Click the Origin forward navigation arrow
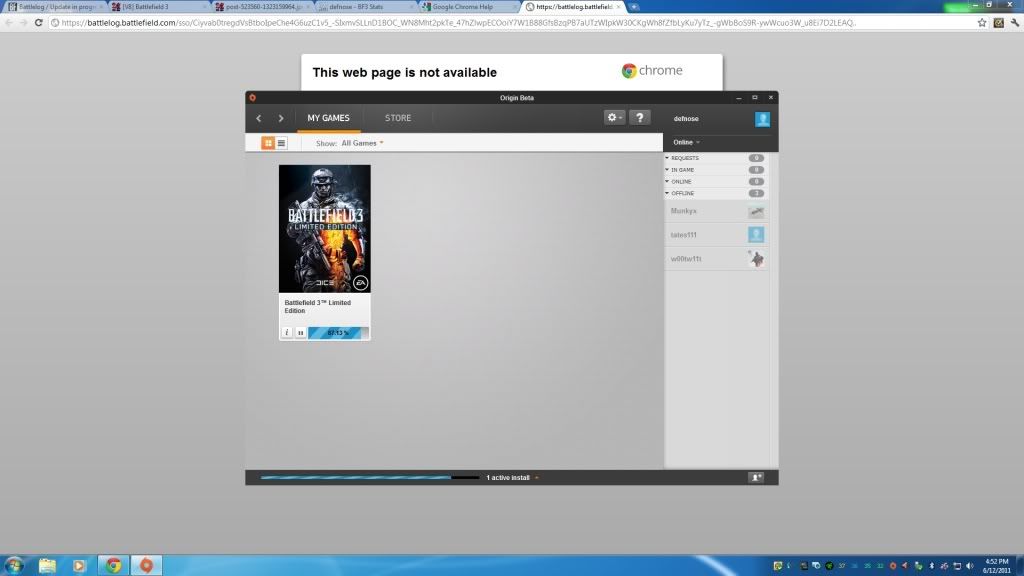The height and width of the screenshot is (576, 1024). (281, 118)
